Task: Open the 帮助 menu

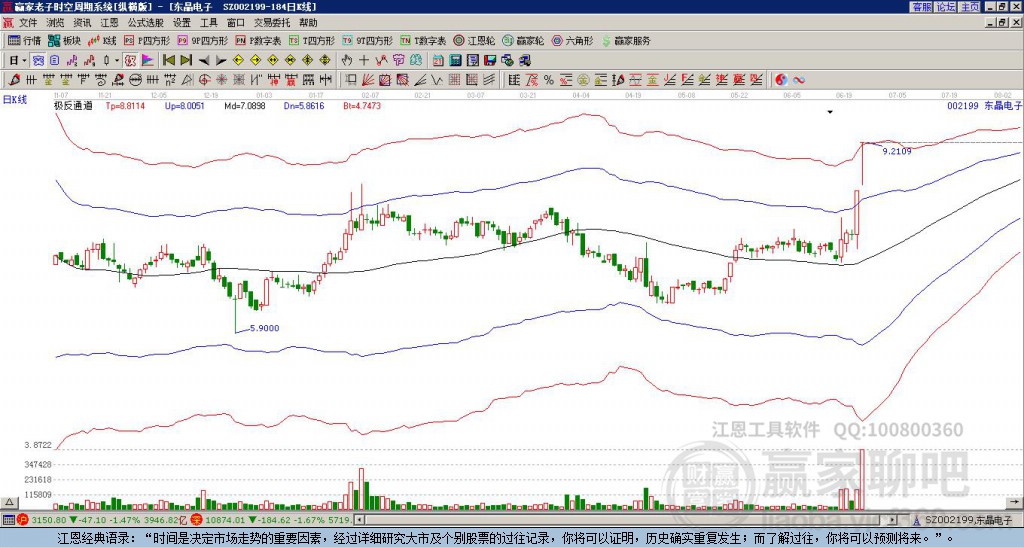Action: click(308, 23)
